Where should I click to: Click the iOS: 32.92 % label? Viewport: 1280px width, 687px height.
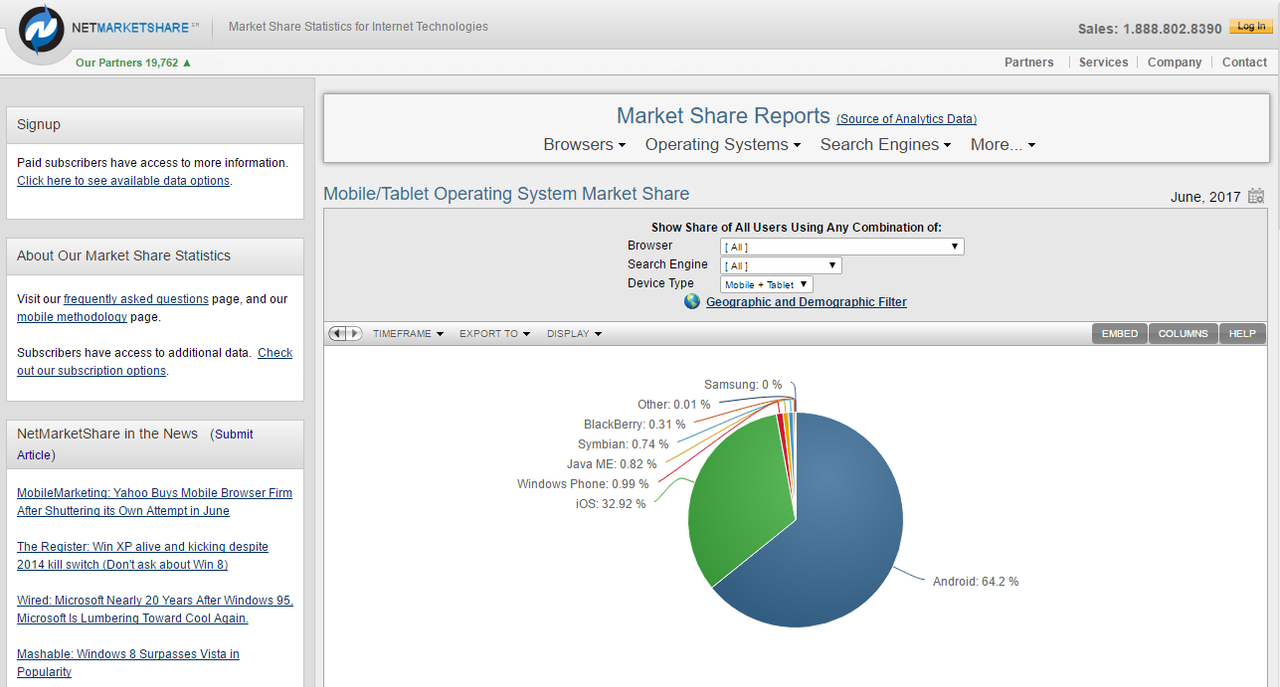click(x=610, y=504)
